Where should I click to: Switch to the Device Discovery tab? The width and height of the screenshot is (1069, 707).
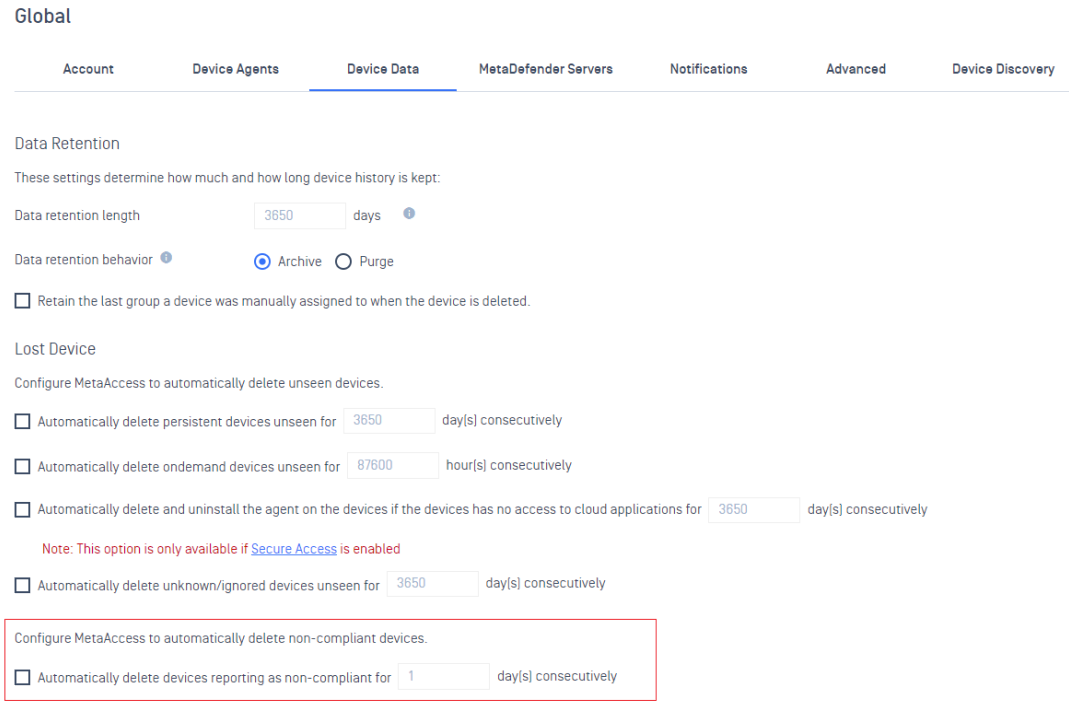click(1003, 69)
